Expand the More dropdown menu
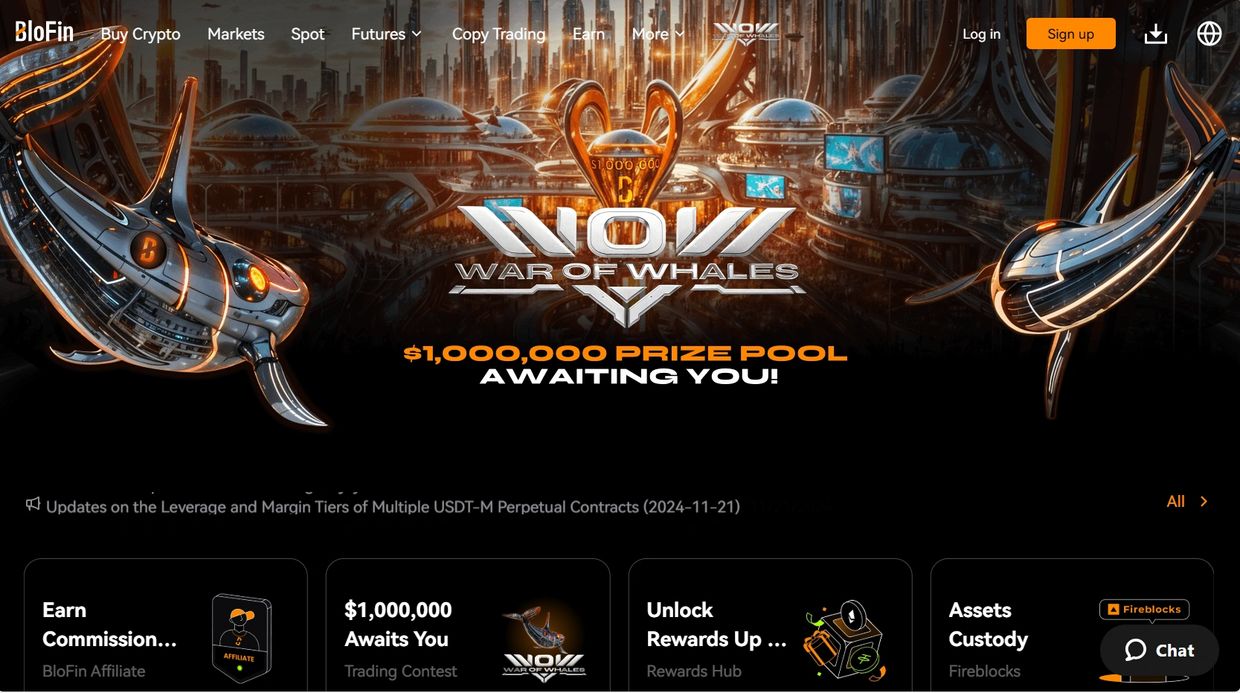This screenshot has height=693, width=1240. pos(658,34)
